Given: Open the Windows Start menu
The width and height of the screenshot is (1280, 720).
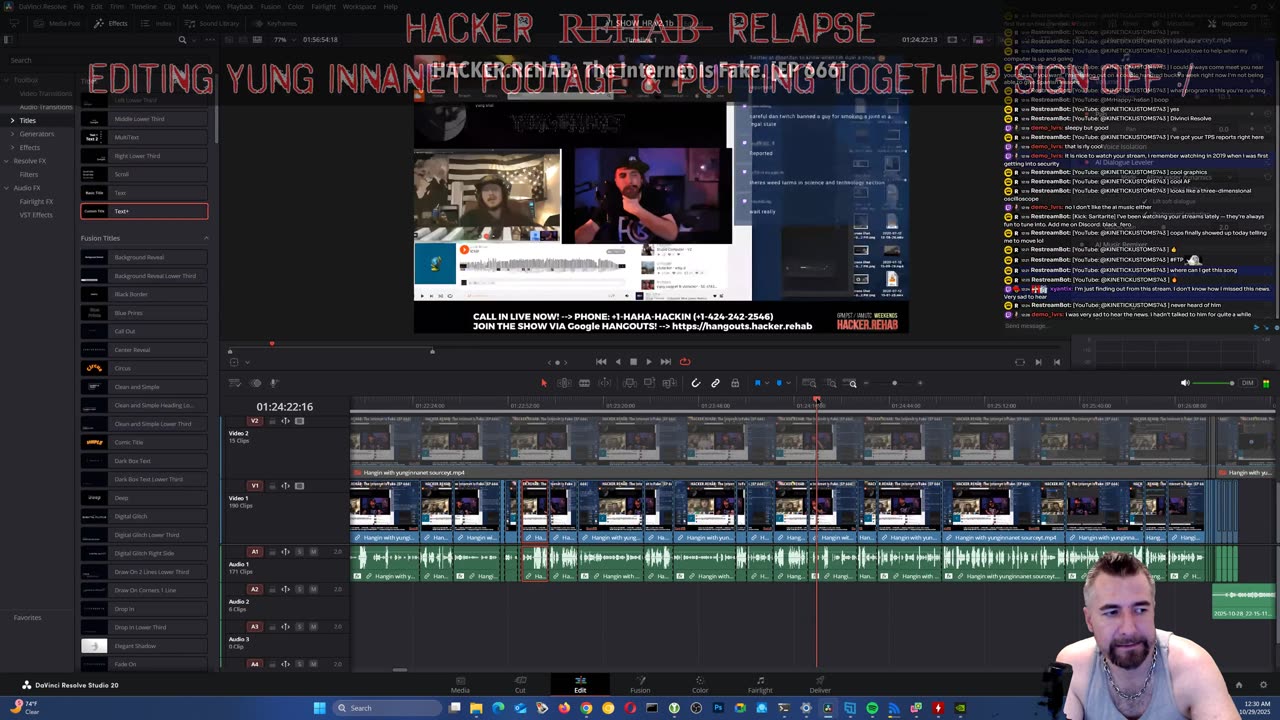Looking at the screenshot, I should 320,708.
